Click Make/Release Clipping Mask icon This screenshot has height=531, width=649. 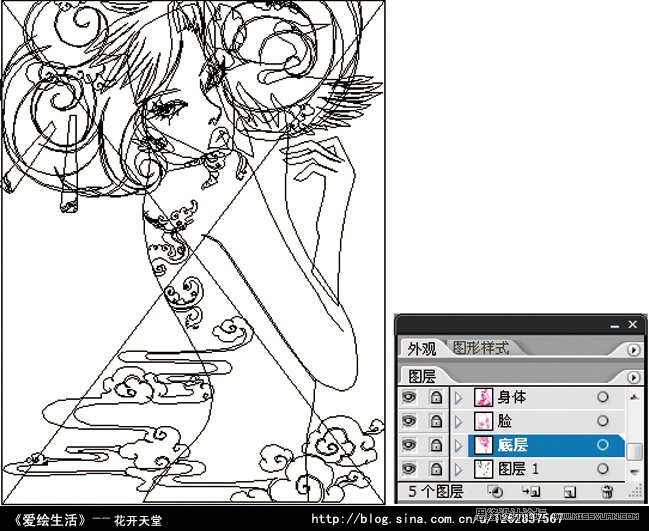[x=495, y=492]
